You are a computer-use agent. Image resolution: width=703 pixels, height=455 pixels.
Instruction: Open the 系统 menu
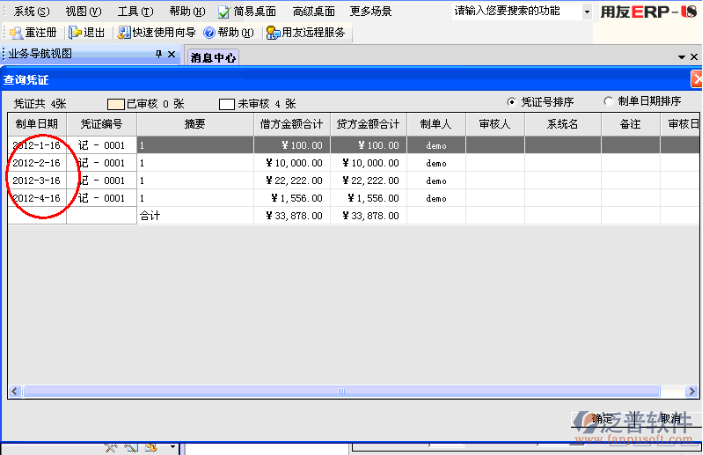(31, 11)
